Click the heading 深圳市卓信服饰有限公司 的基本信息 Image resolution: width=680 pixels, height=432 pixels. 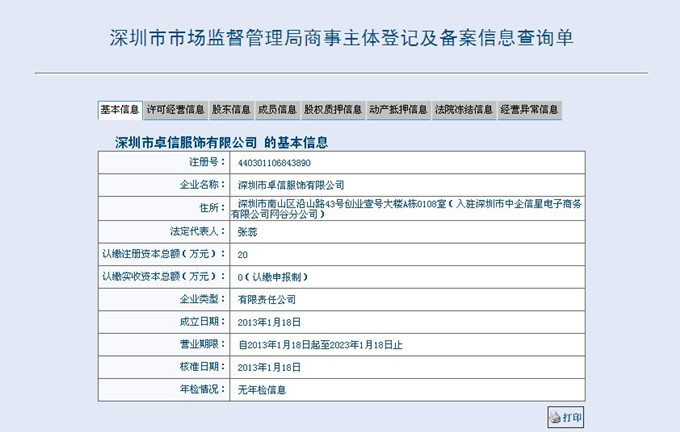[221, 142]
